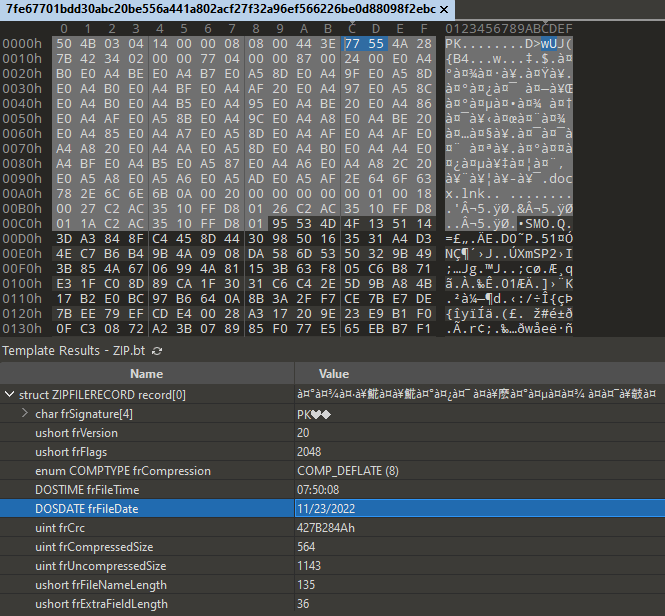
Task: Click the Value column header
Action: (x=333, y=373)
